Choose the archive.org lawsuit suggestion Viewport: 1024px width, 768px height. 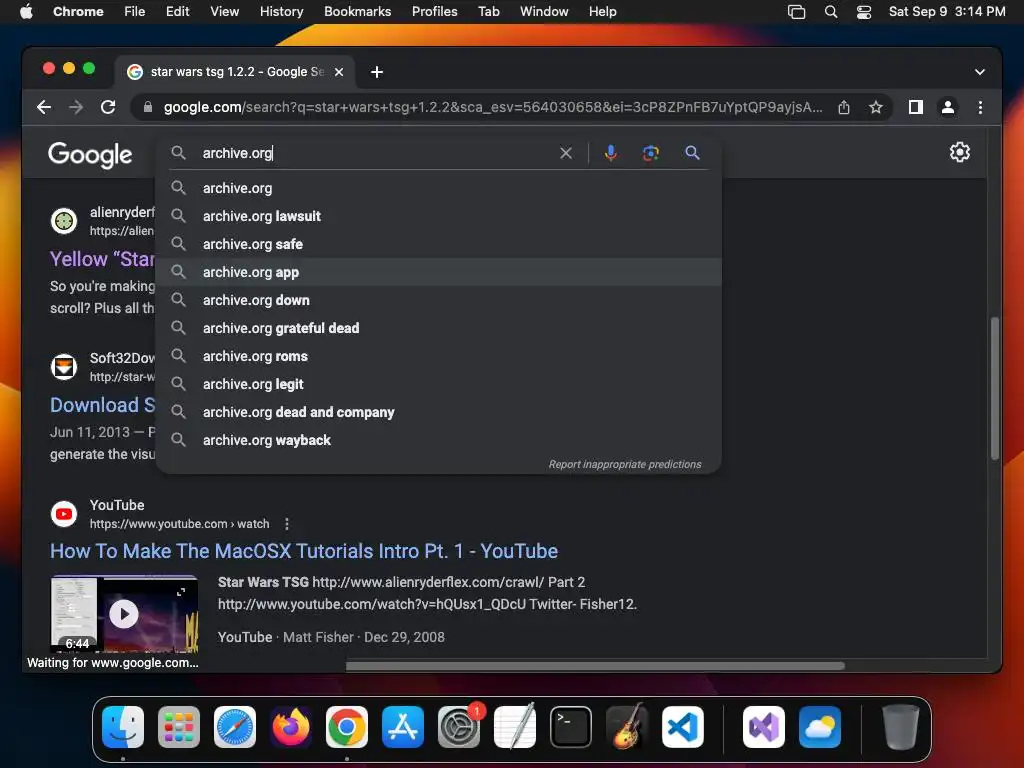click(439, 216)
